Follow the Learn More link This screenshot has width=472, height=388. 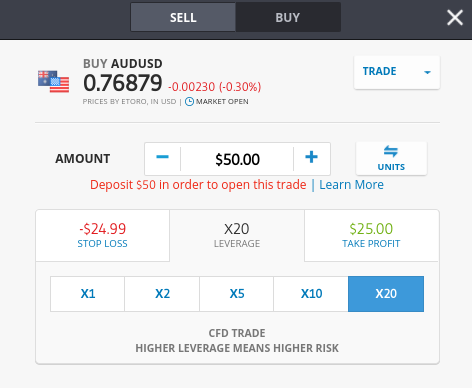pyautogui.click(x=351, y=185)
